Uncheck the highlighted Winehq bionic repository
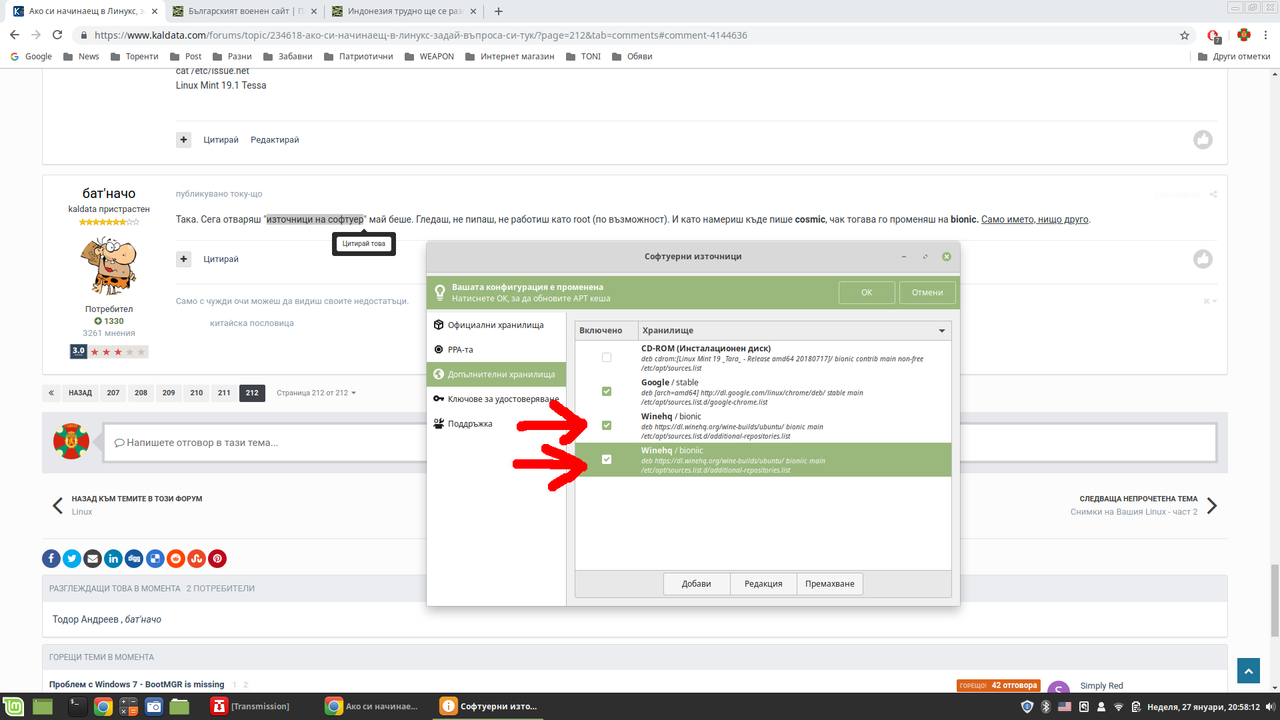 coord(607,459)
